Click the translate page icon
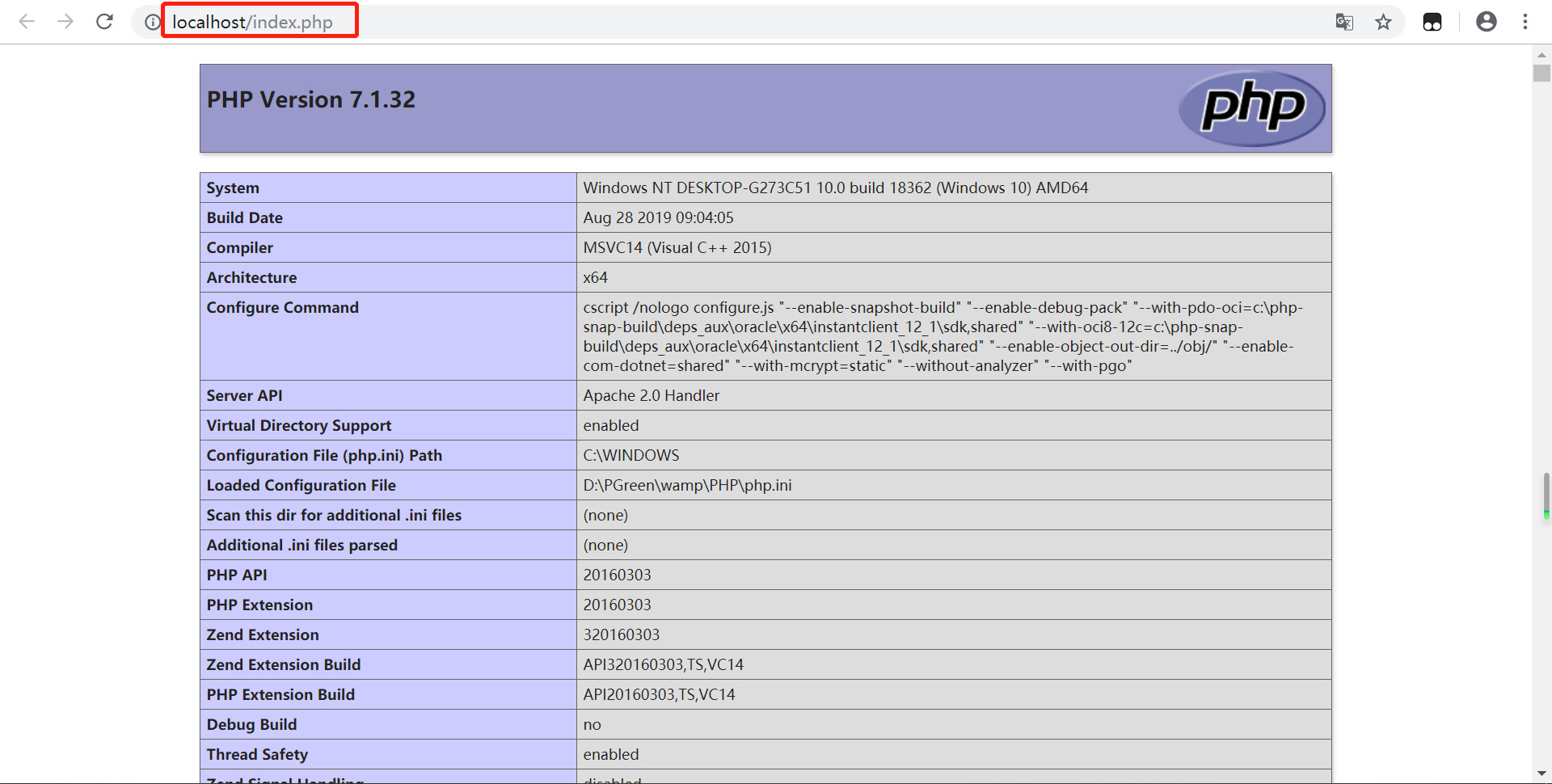 [x=1344, y=22]
